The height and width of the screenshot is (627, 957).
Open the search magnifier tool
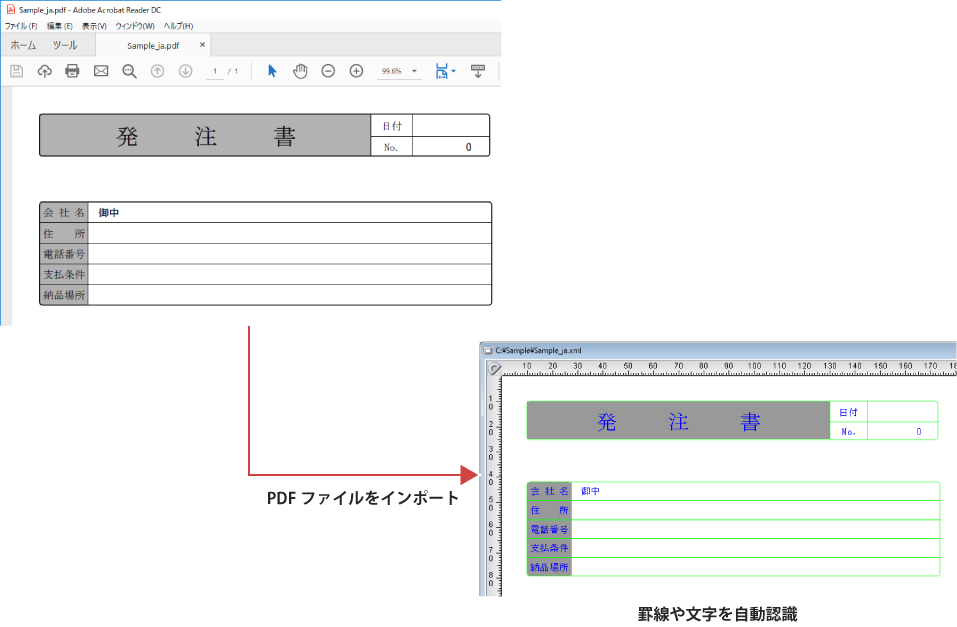tap(129, 71)
